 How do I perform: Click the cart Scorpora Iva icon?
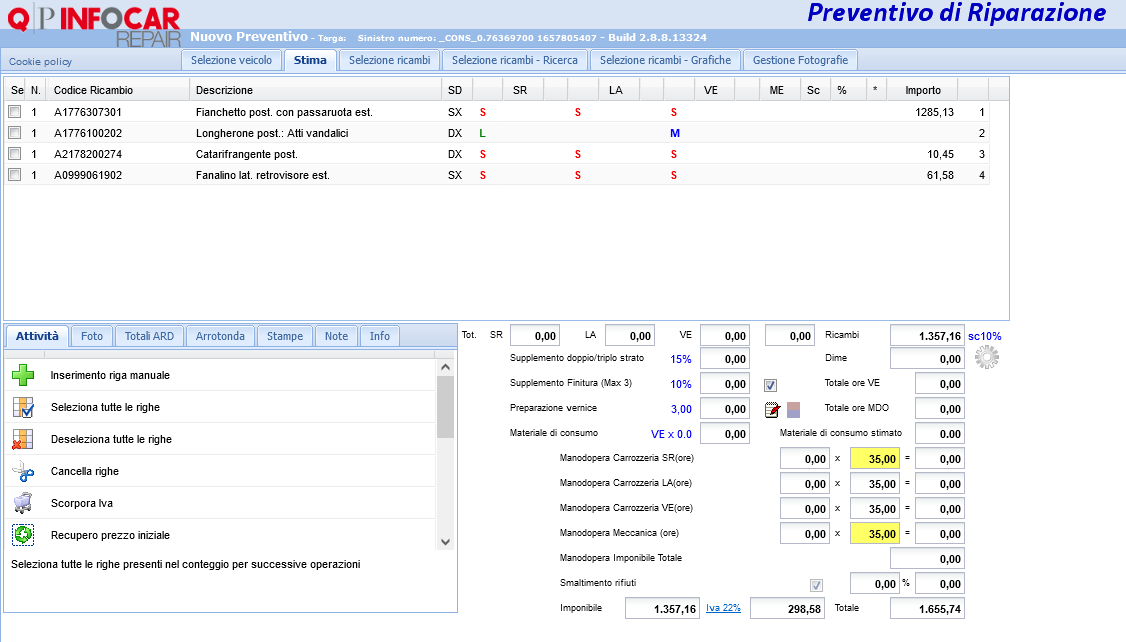23,503
